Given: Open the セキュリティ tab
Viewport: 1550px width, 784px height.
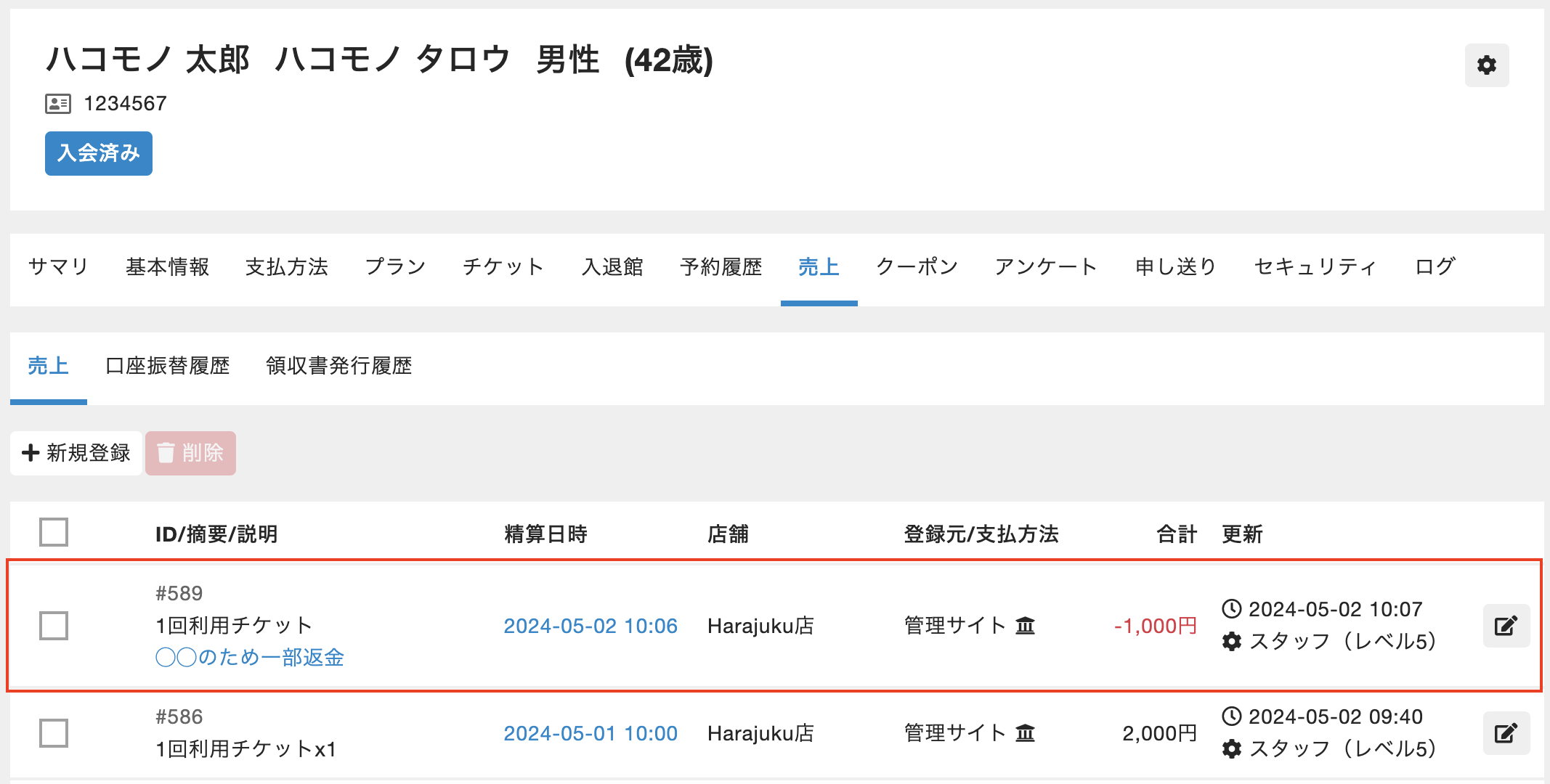Looking at the screenshot, I should click(1315, 267).
